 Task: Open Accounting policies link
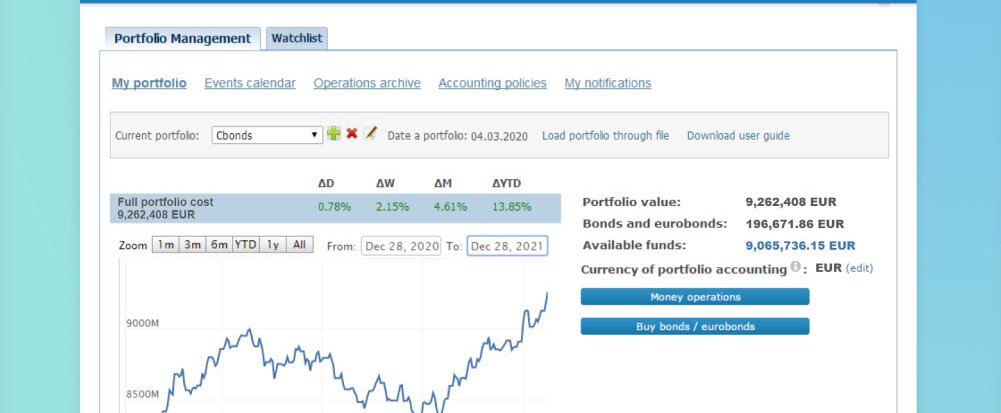click(x=492, y=83)
